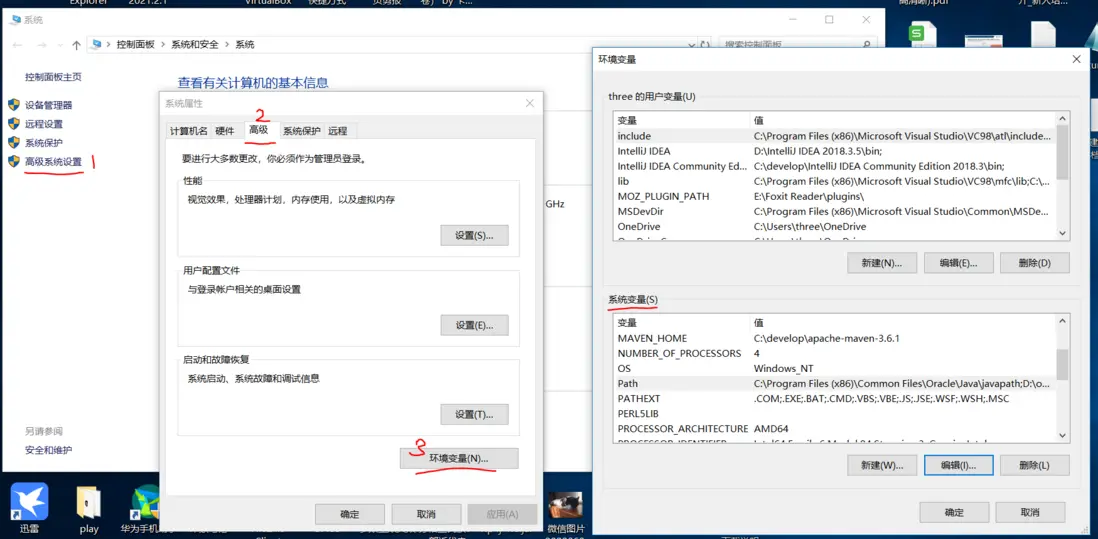This screenshot has height=539, width=1098.
Task: Switch to the 系统保护 tab
Action: pos(302,131)
